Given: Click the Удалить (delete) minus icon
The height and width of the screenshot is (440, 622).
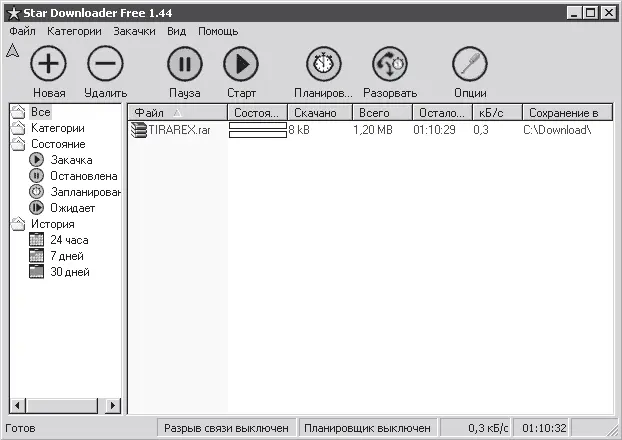Looking at the screenshot, I should [105, 66].
